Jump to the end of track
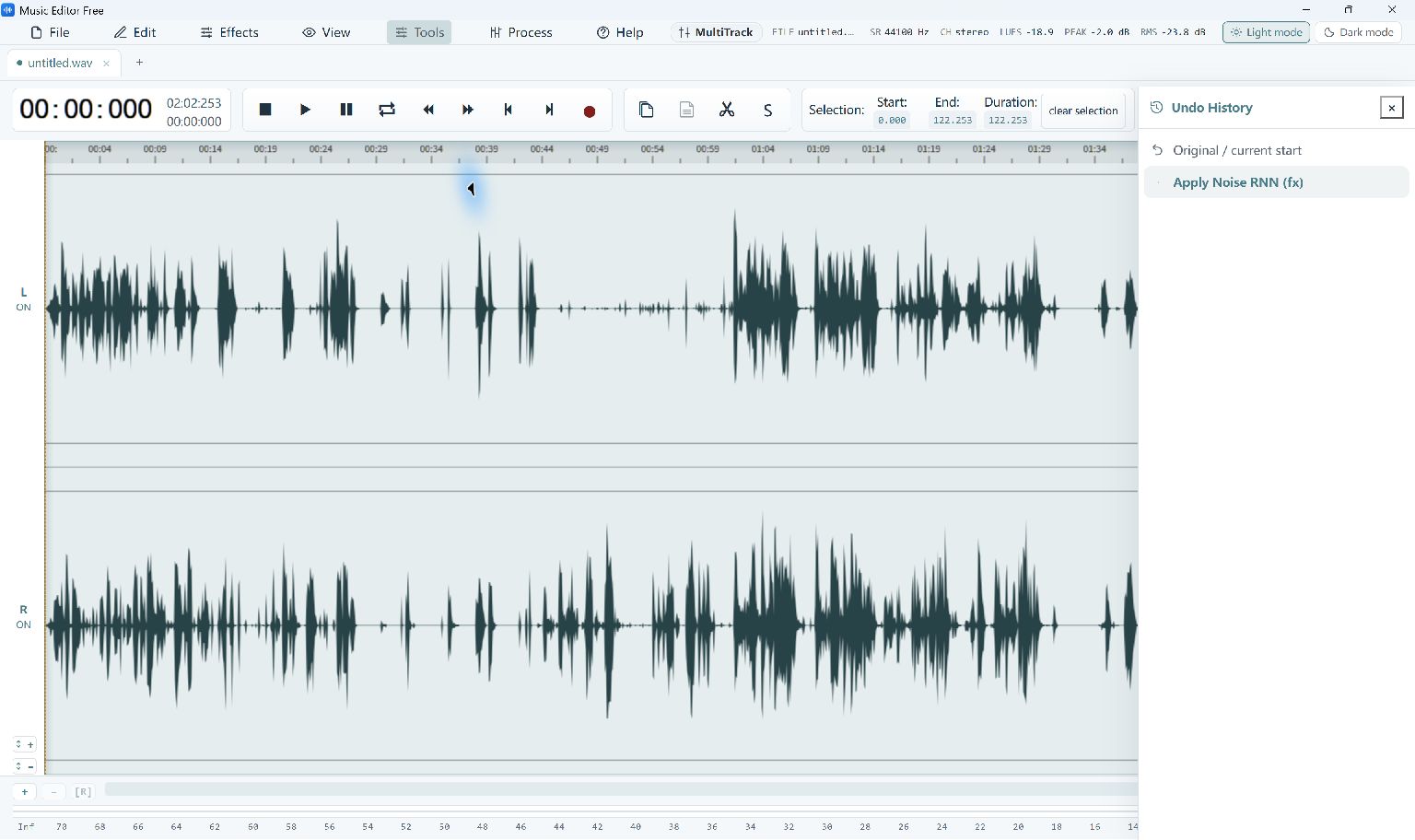The width and height of the screenshot is (1415, 840). [549, 110]
